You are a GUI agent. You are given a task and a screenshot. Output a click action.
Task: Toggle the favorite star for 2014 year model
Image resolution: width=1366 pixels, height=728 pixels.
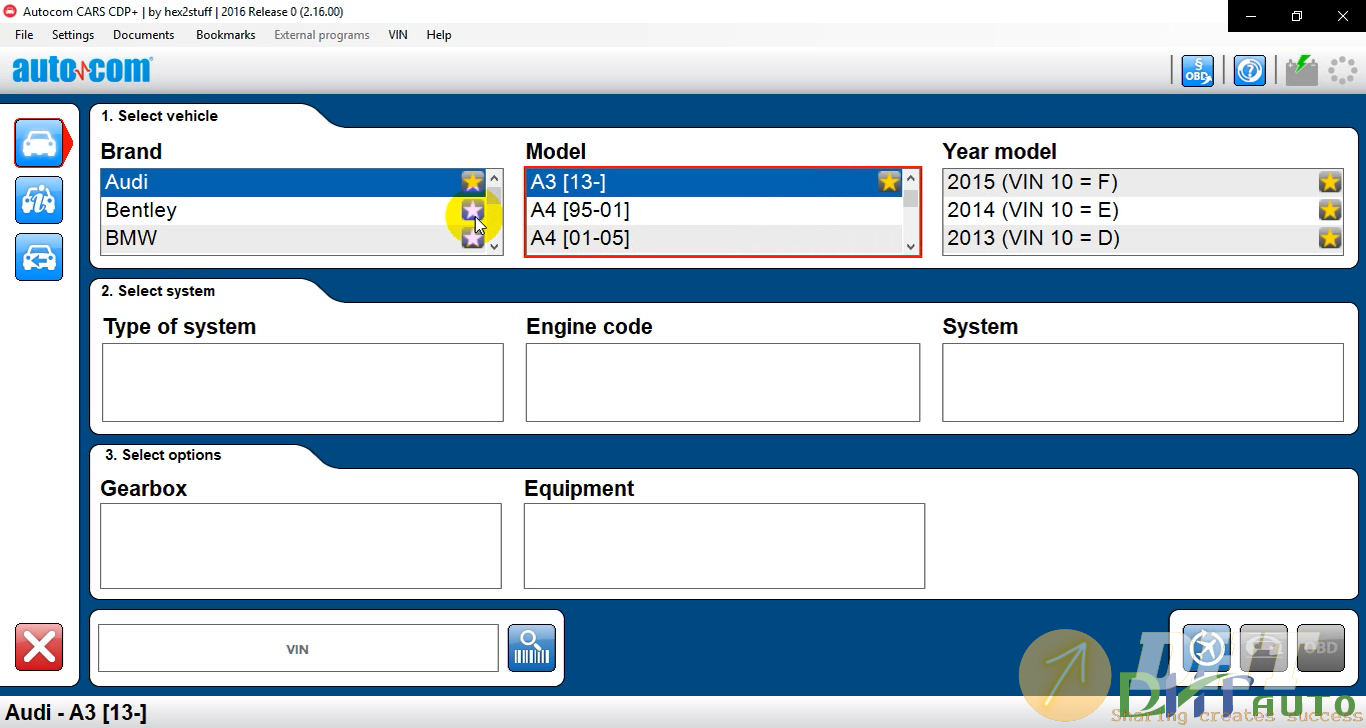1329,210
